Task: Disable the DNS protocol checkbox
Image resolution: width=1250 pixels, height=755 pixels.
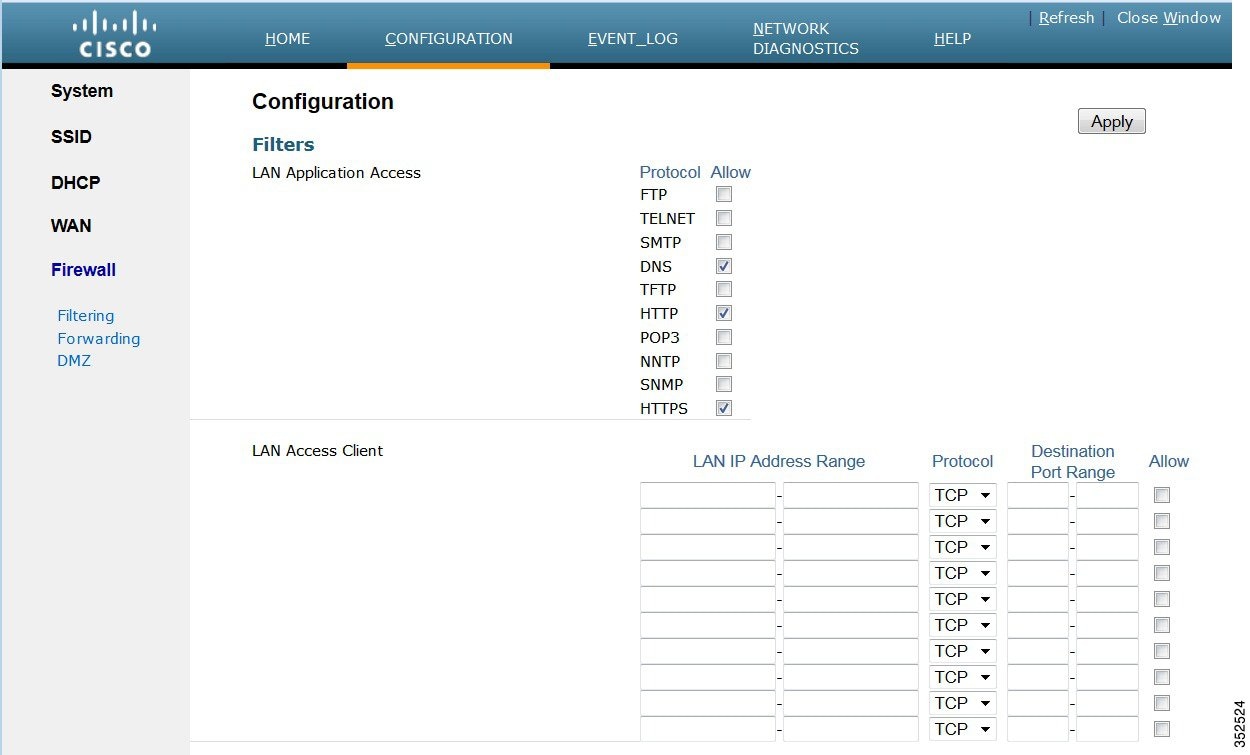Action: tap(723, 266)
